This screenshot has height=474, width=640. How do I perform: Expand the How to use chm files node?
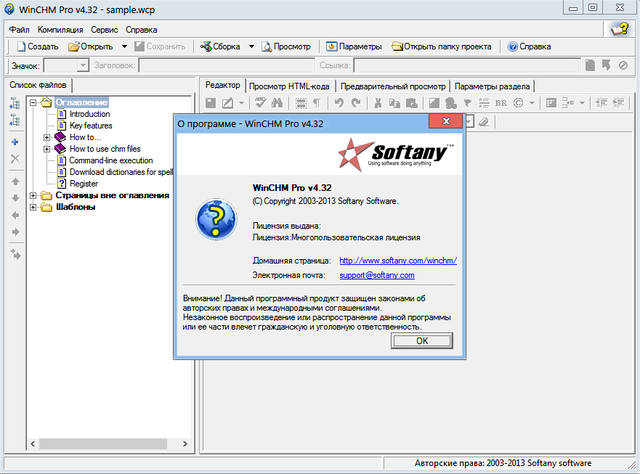(x=47, y=149)
